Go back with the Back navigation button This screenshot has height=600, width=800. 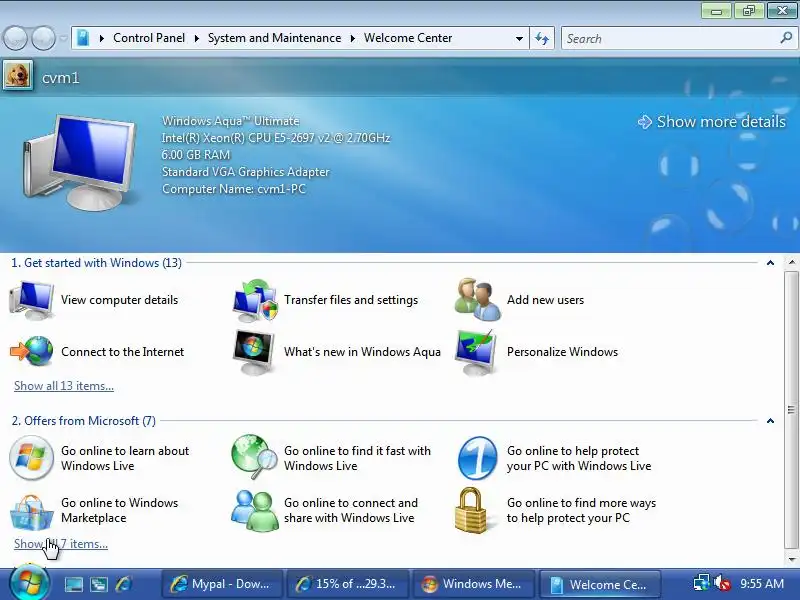pyautogui.click(x=15, y=38)
